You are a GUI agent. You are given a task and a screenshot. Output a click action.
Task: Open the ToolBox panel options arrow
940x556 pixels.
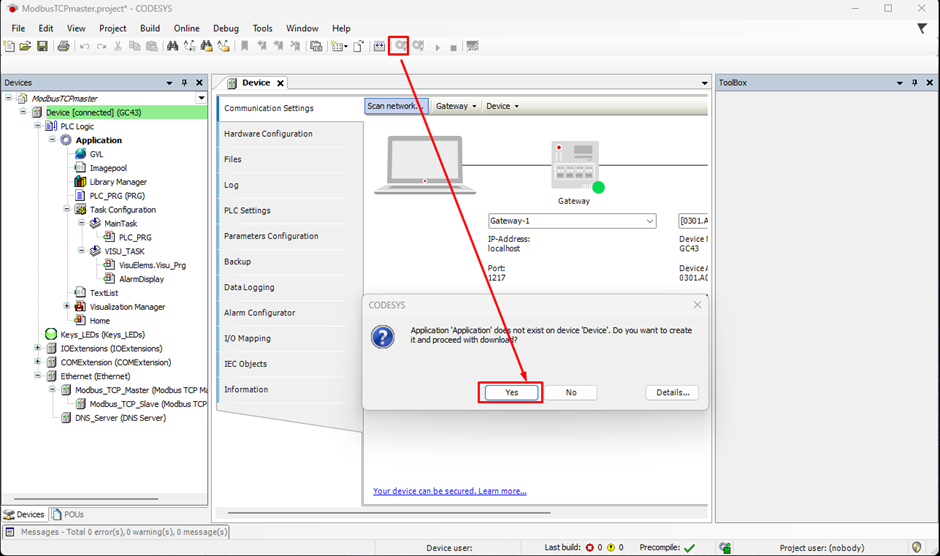(900, 83)
